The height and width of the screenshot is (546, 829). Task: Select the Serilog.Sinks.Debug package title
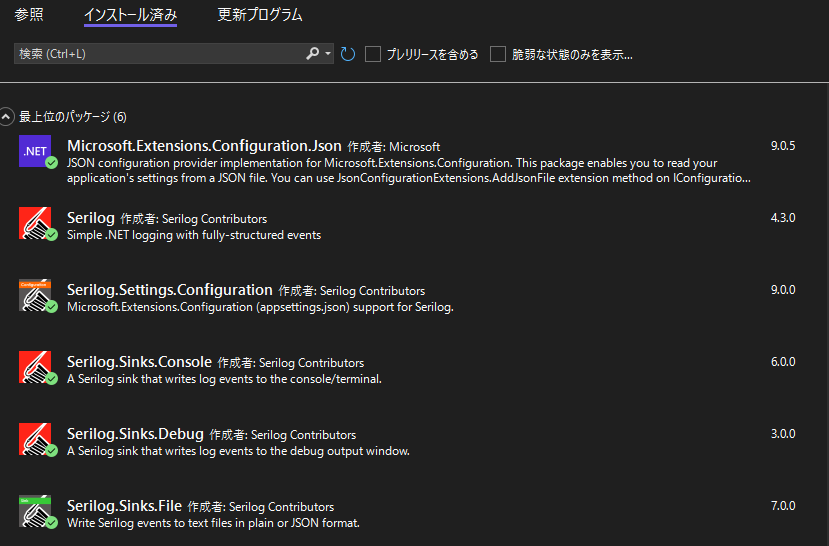[x=135, y=433]
